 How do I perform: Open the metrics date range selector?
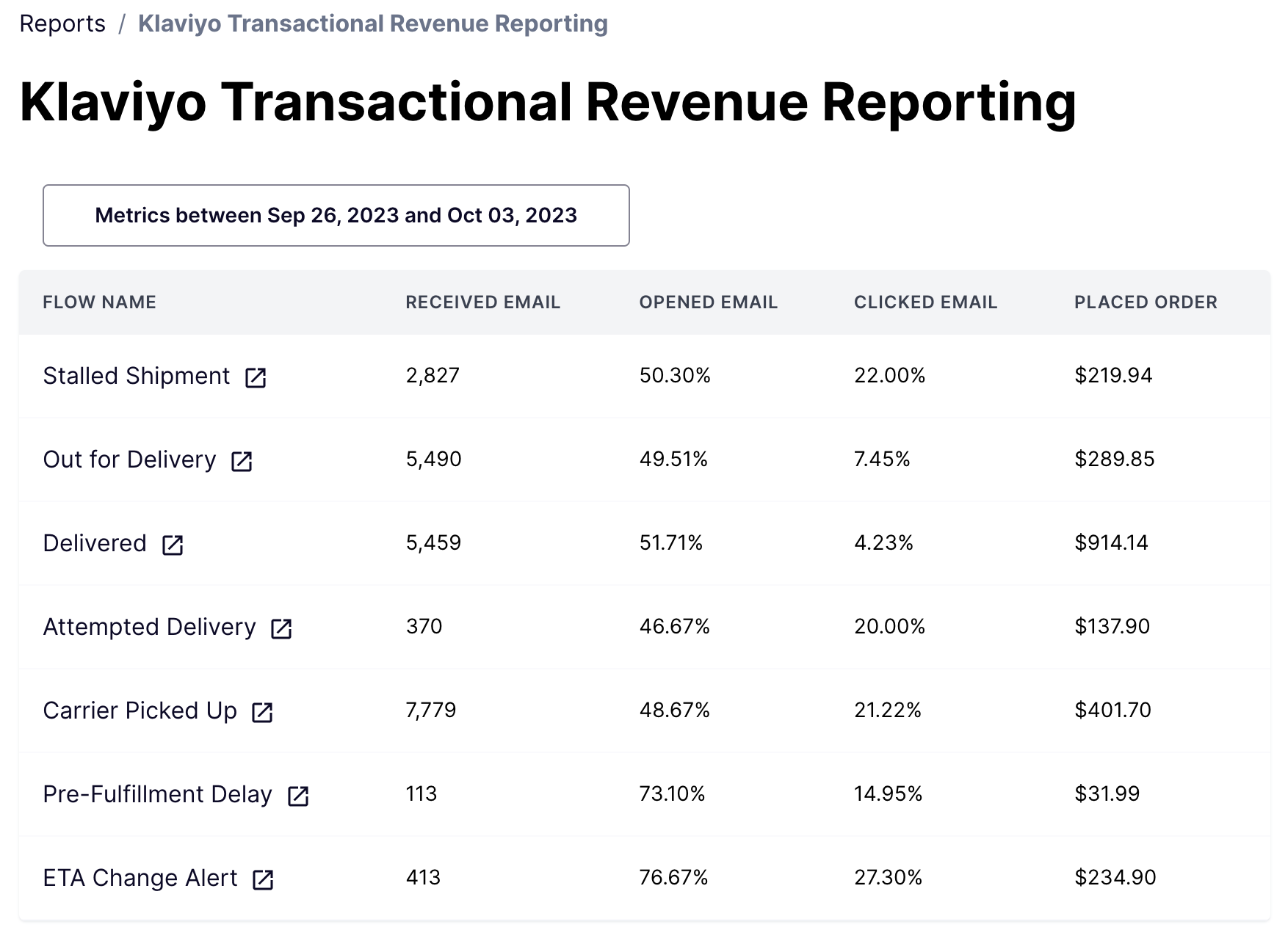[336, 215]
